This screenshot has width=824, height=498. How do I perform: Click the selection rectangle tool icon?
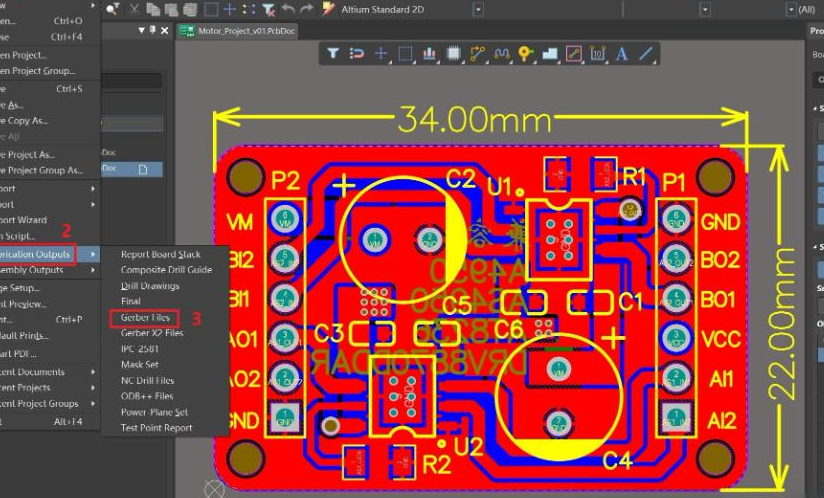(x=405, y=53)
